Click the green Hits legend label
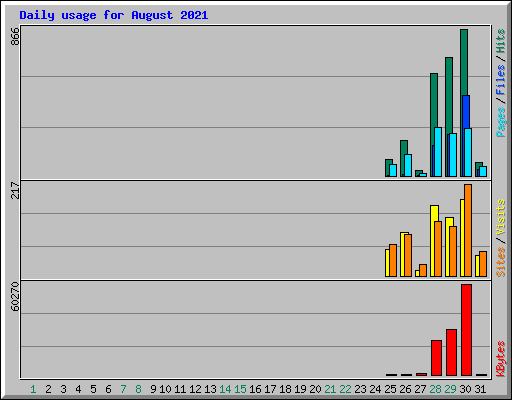The image size is (512, 400). click(500, 41)
